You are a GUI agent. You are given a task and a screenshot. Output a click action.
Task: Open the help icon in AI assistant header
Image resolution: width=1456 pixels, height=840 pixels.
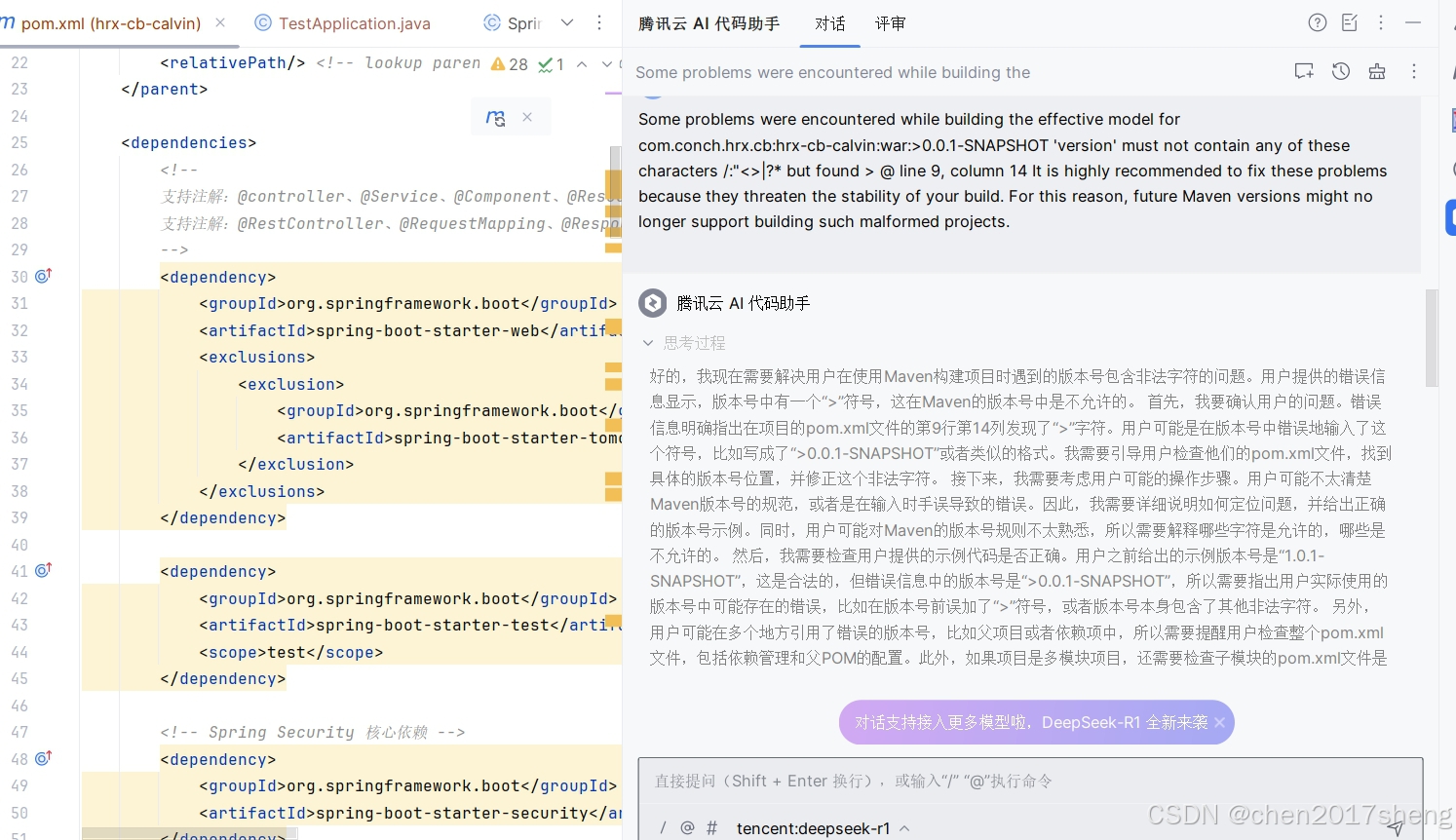tap(1318, 22)
